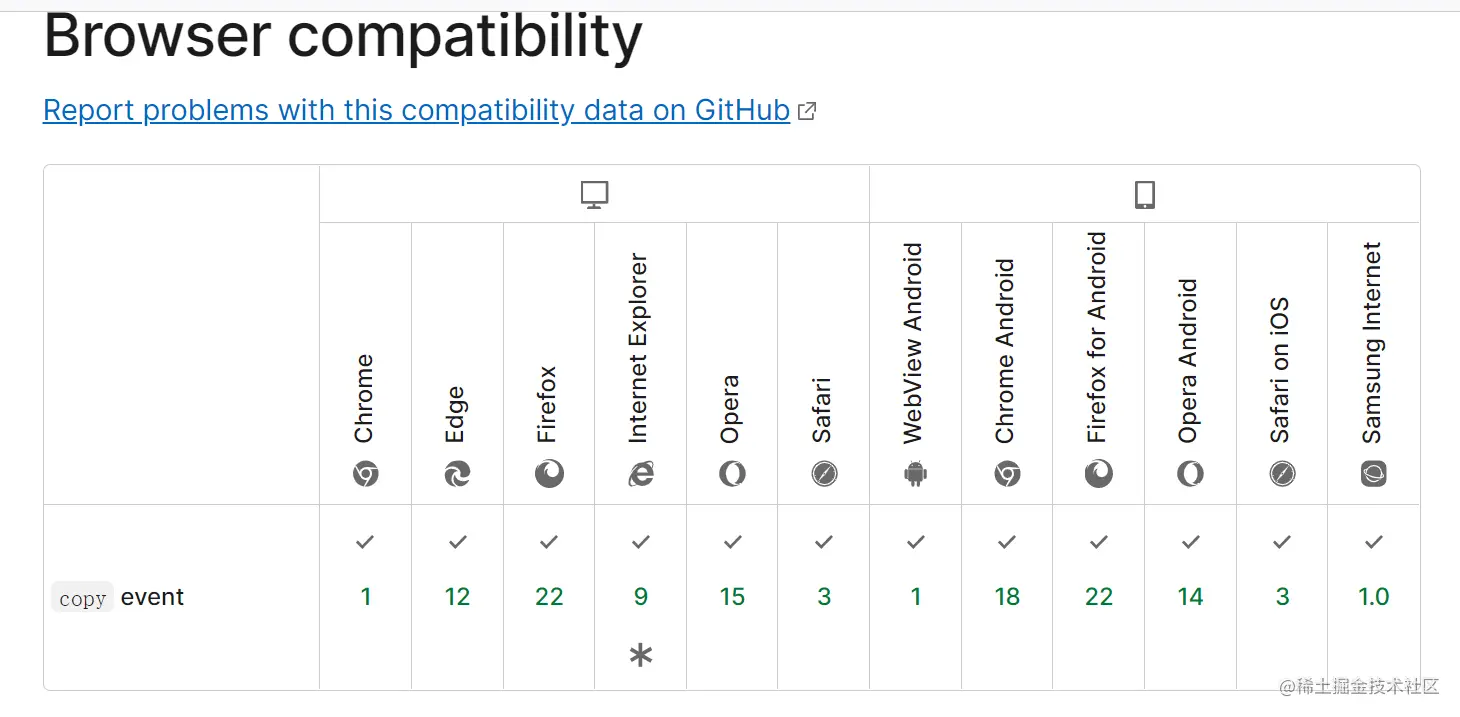Click the desktop Opera browser icon

click(732, 474)
